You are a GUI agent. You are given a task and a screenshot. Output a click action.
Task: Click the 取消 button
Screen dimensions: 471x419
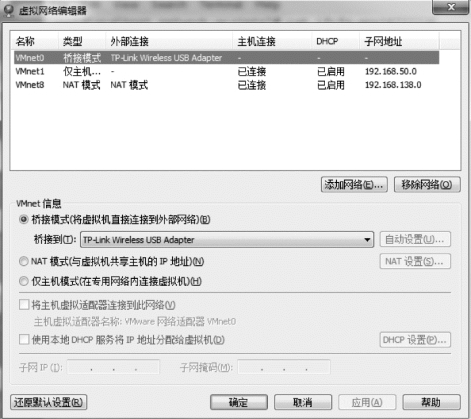pyautogui.click(x=303, y=402)
